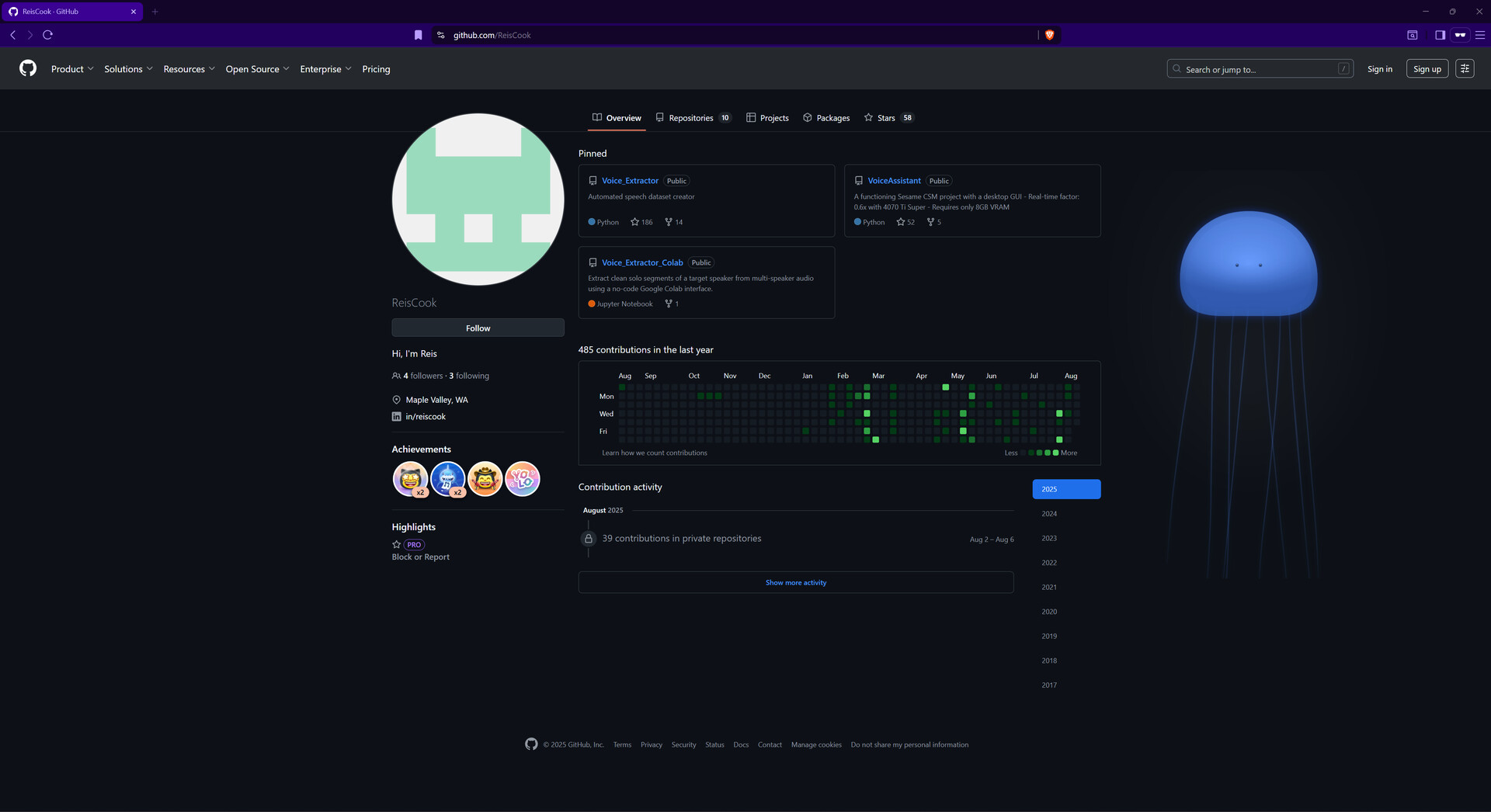Click the Pull Shark achievement badge
This screenshot has height=812, width=1491.
(x=448, y=479)
